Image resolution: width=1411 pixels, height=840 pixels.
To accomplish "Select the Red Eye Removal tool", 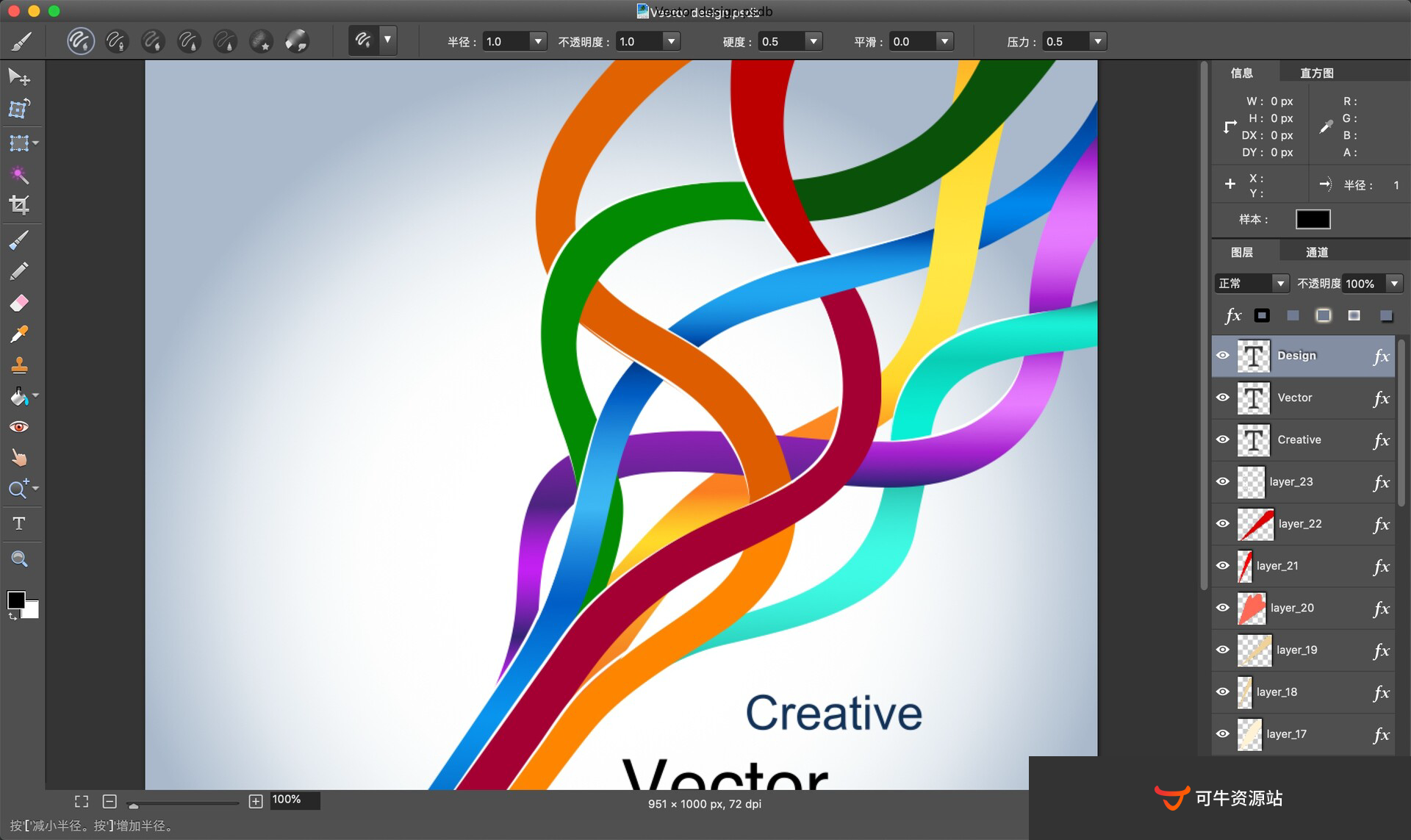I will click(20, 426).
